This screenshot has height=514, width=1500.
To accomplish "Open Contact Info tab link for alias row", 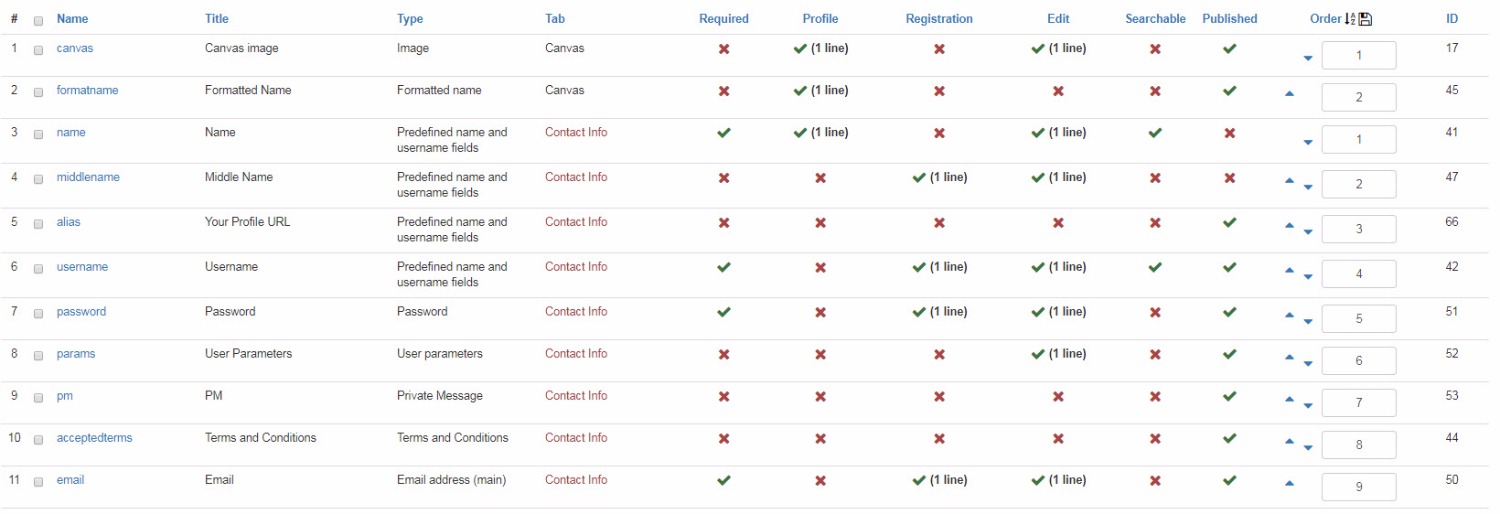I will tap(576, 222).
